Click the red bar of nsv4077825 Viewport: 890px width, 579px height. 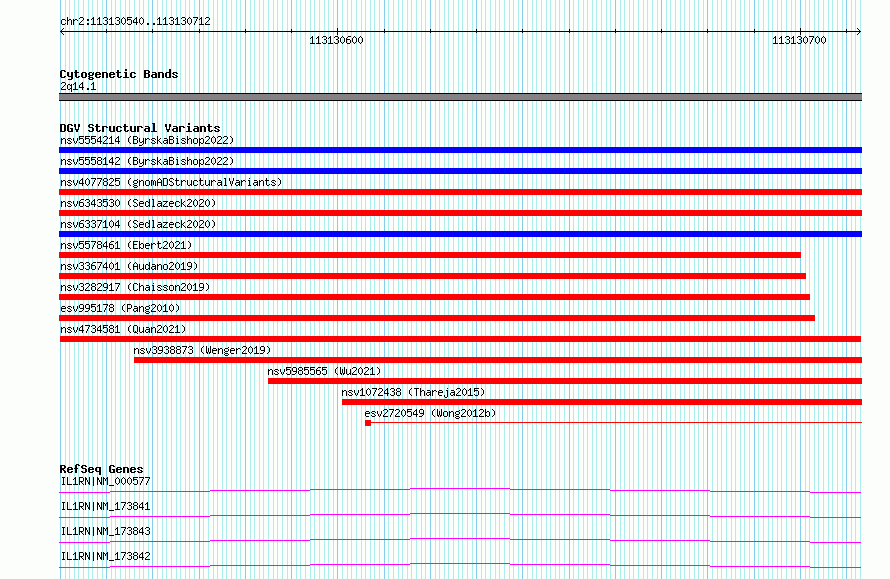click(x=460, y=192)
